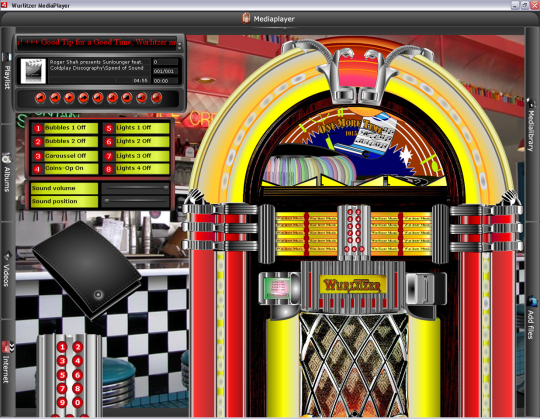Toggle Lights 2 Off switch

coord(137,142)
